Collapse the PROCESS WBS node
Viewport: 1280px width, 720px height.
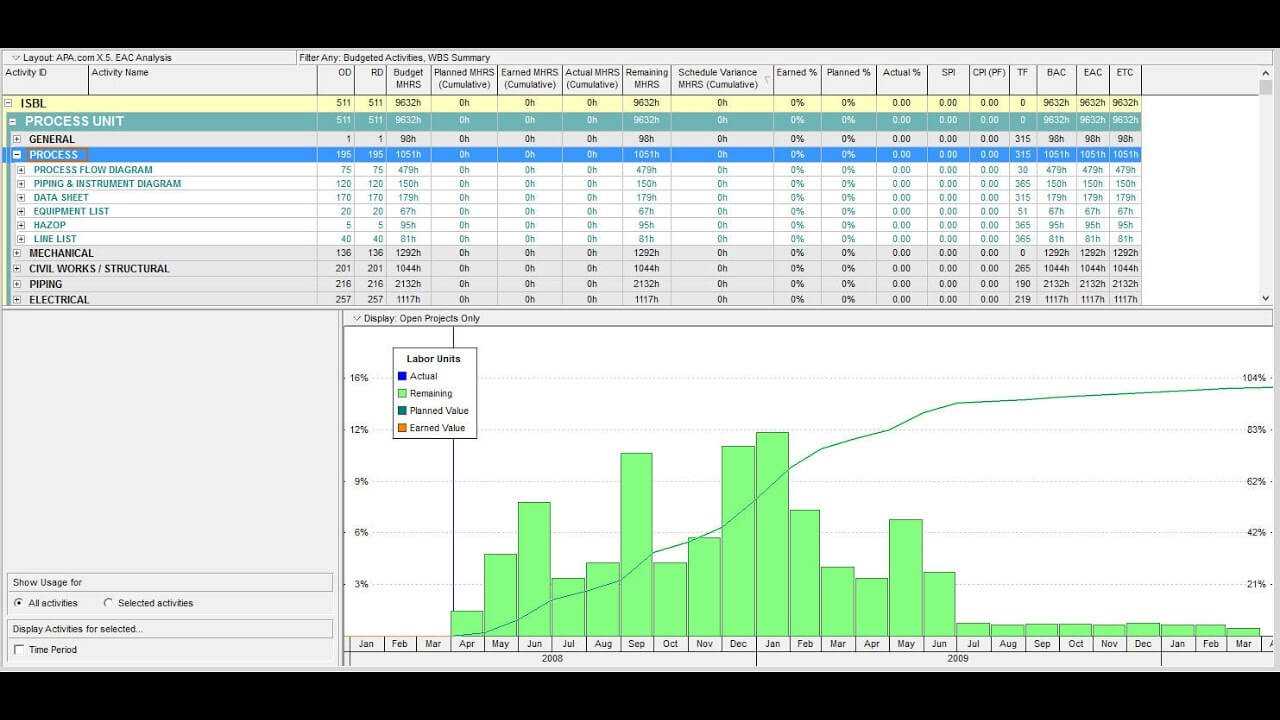point(17,155)
